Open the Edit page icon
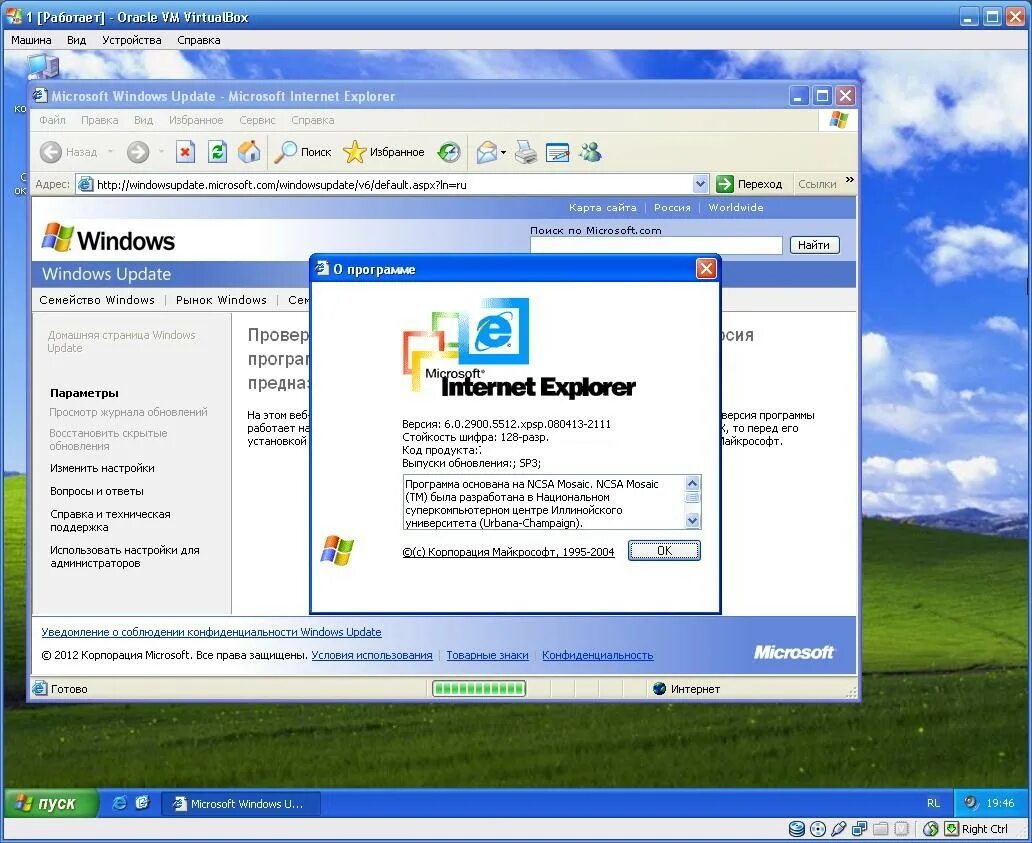 [558, 152]
